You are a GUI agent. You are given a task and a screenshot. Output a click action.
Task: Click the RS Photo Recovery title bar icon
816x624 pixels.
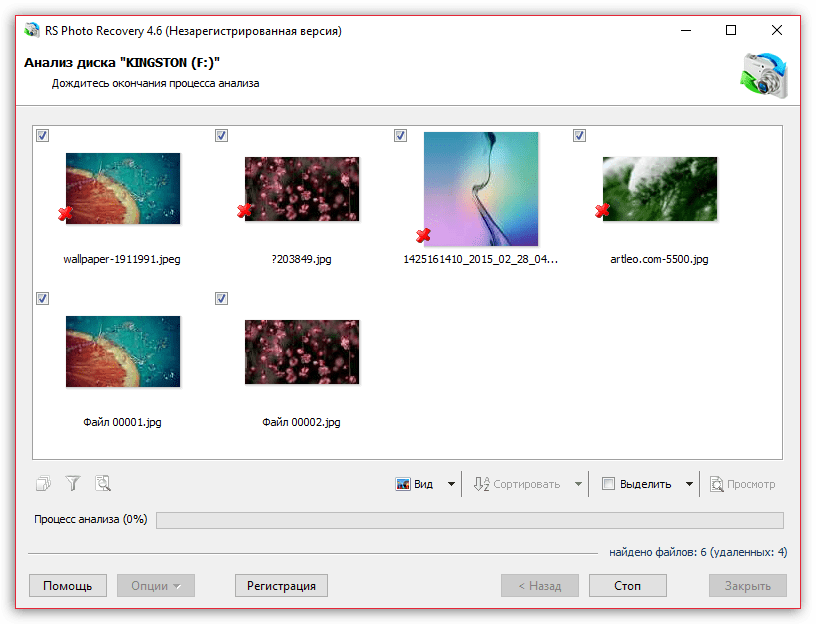click(x=31, y=31)
